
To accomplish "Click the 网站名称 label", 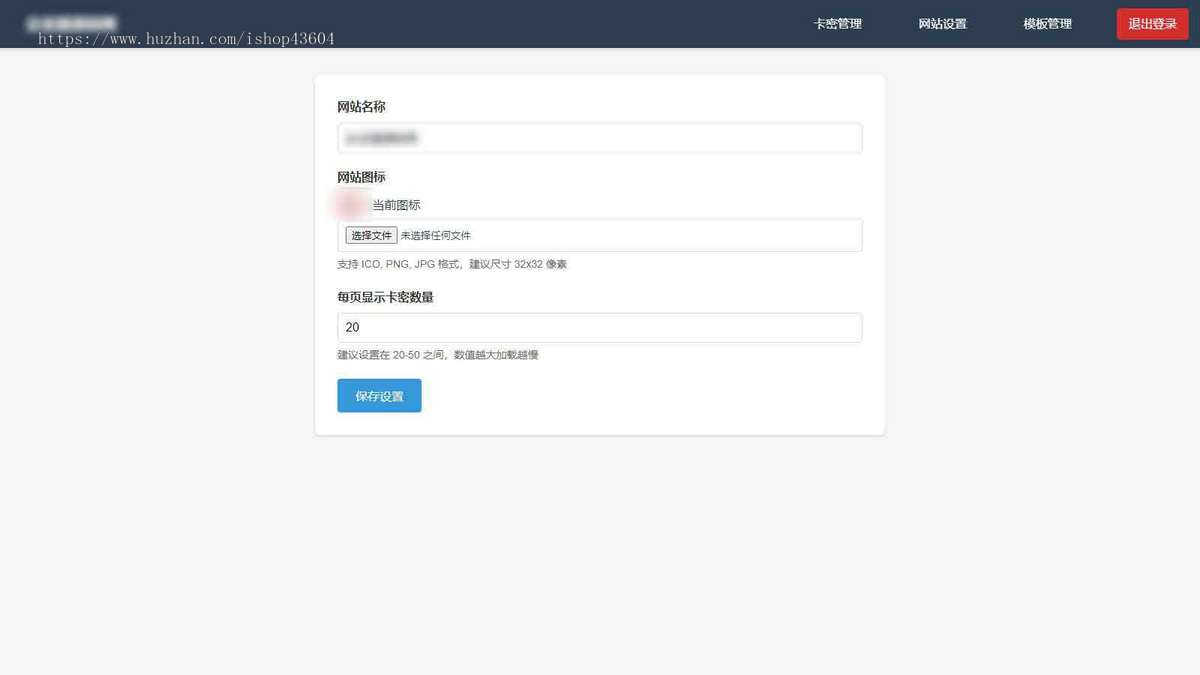I will pyautogui.click(x=361, y=107).
